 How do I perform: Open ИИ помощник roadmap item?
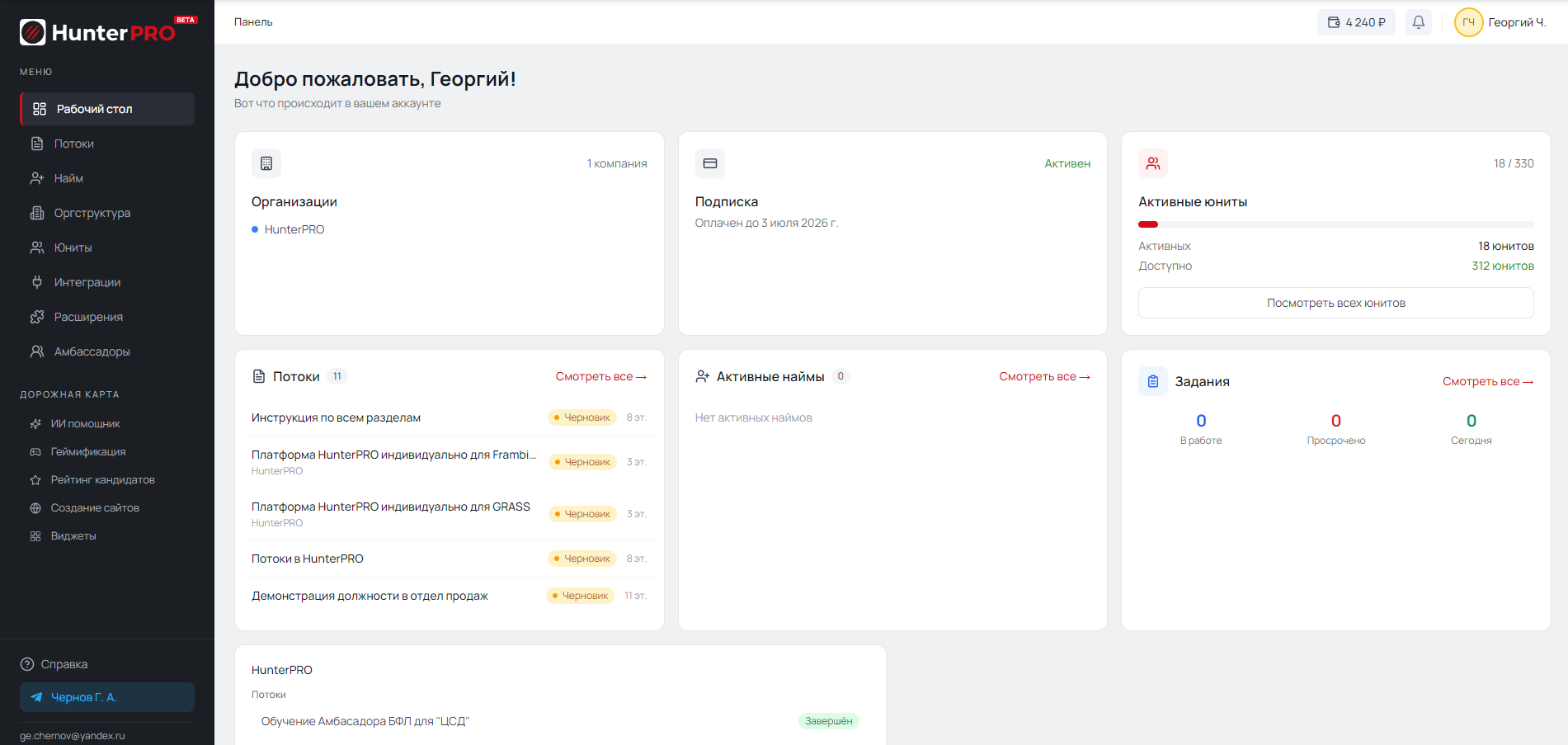pyautogui.click(x=107, y=424)
